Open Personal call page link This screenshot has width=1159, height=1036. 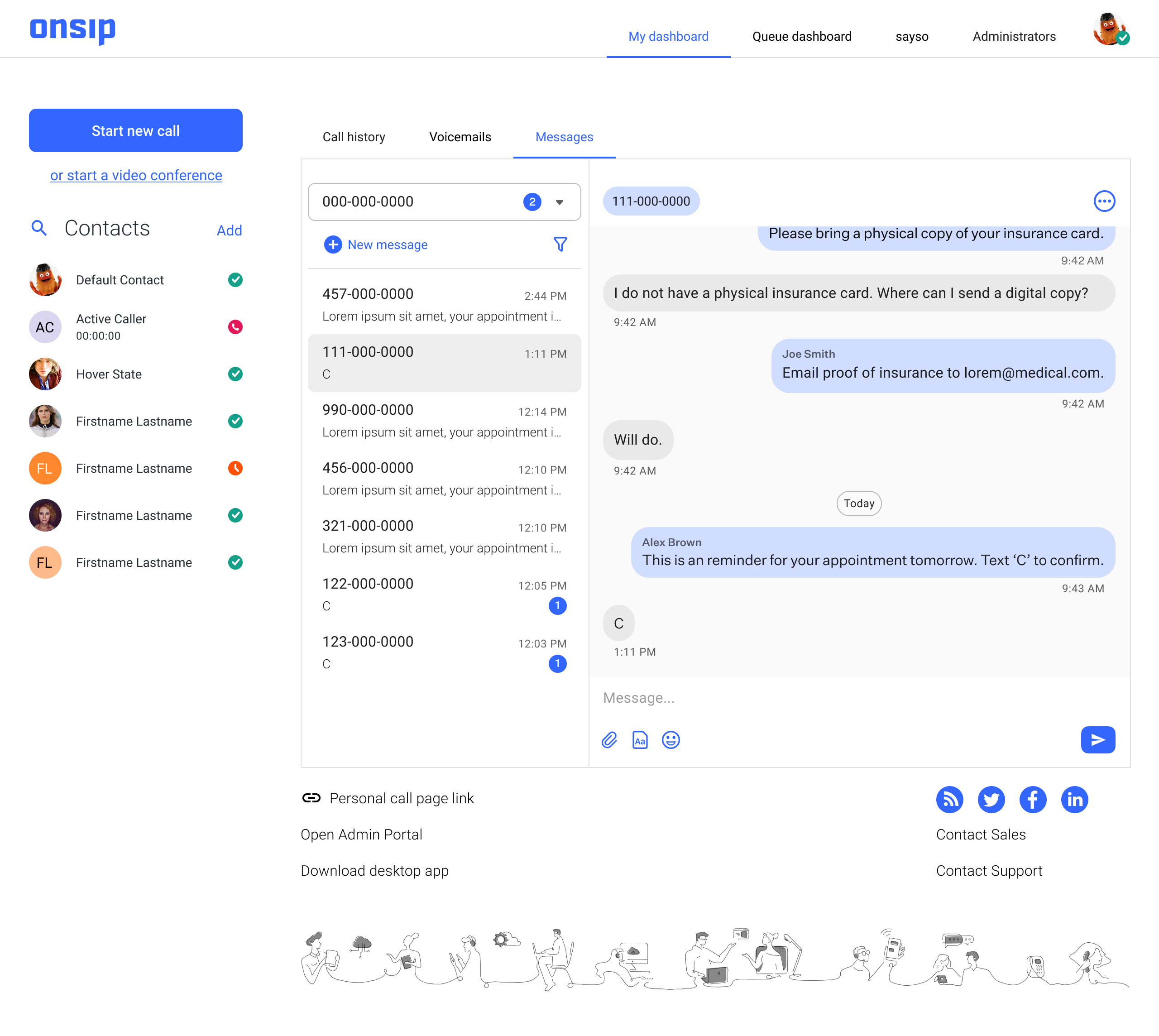[401, 798]
